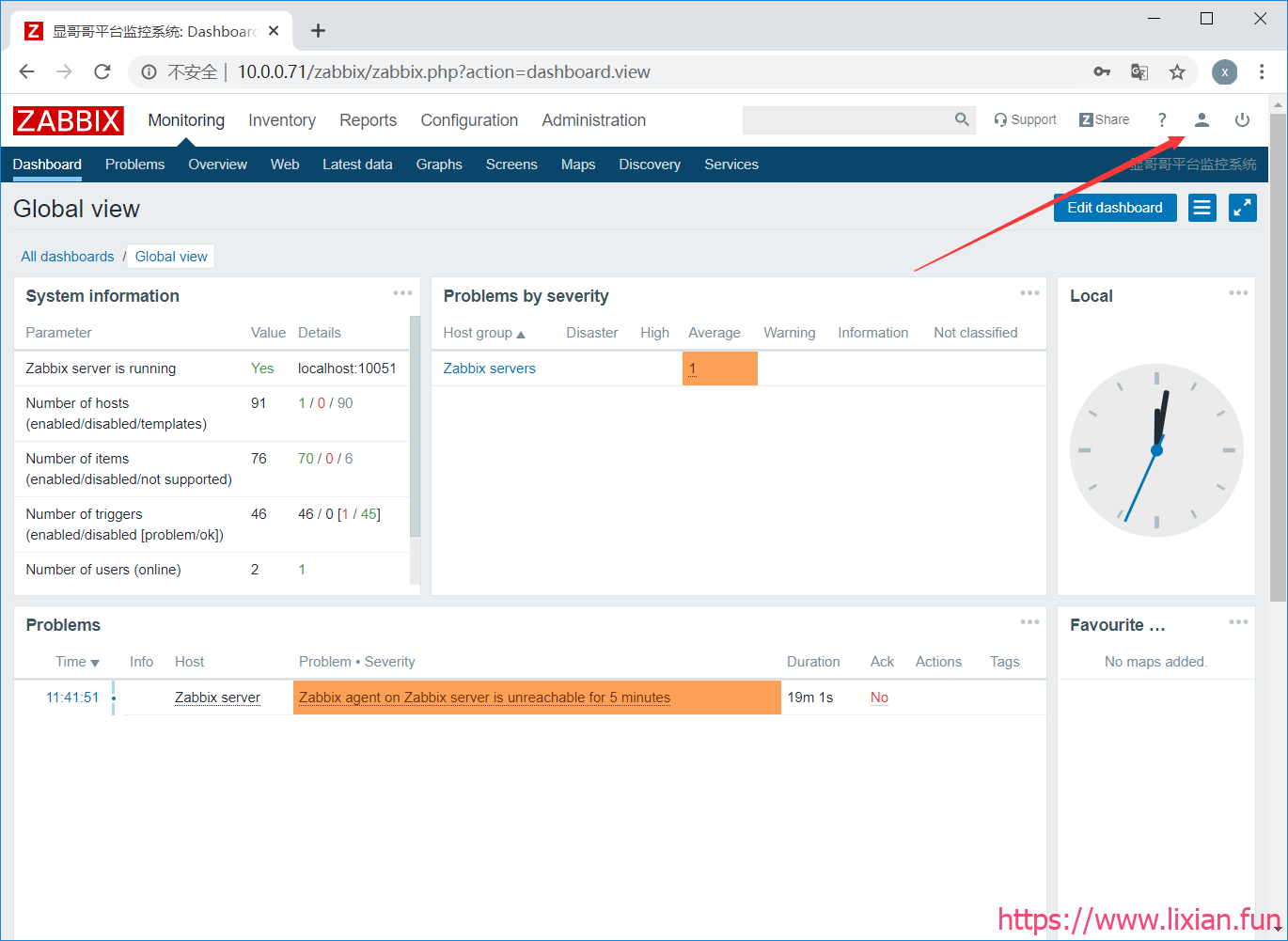Close the Zabbix Dashboard browser tab
Viewport: 1288px width, 941px height.
click(x=274, y=31)
